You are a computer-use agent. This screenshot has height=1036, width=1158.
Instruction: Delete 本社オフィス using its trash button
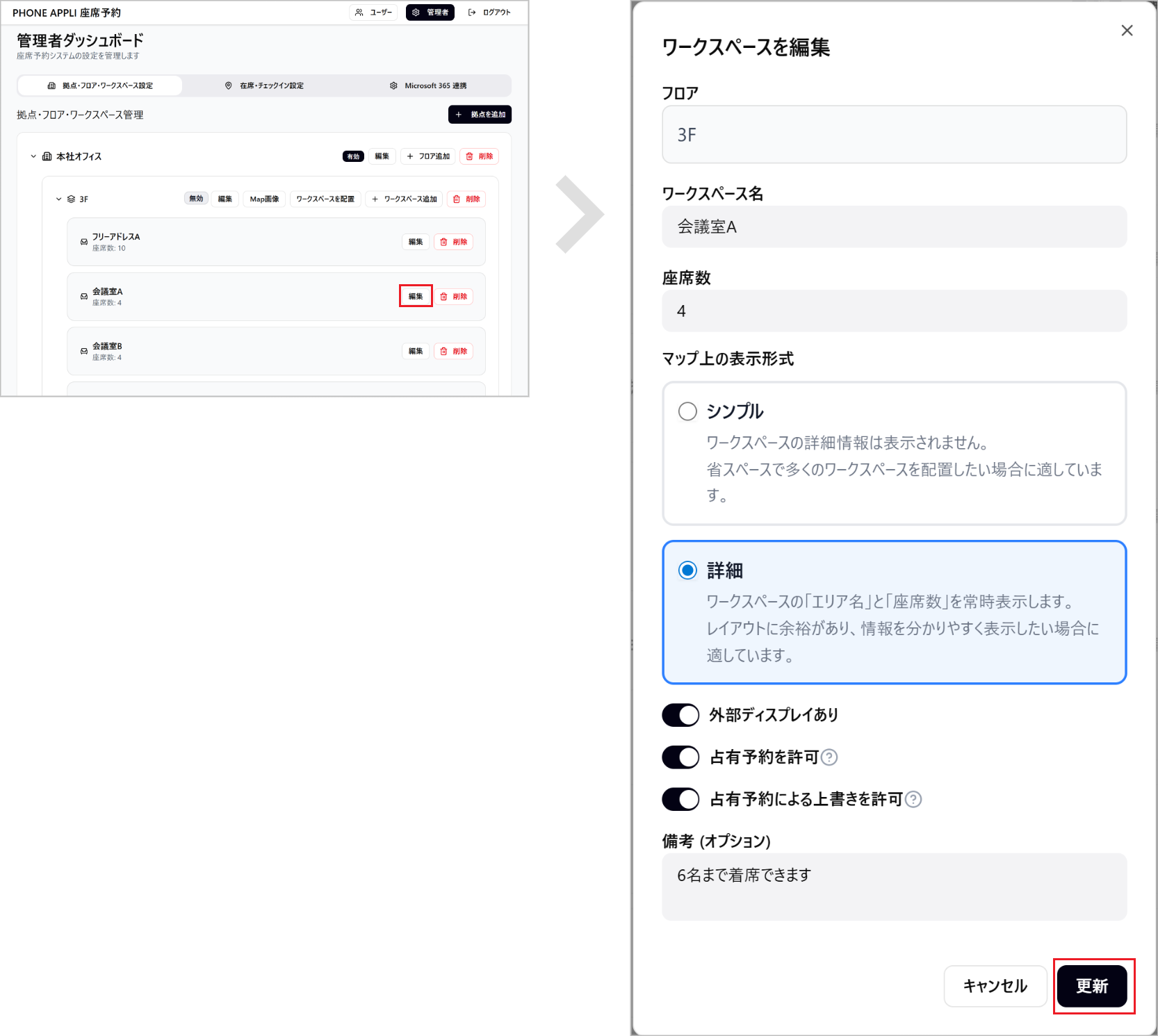click(479, 156)
